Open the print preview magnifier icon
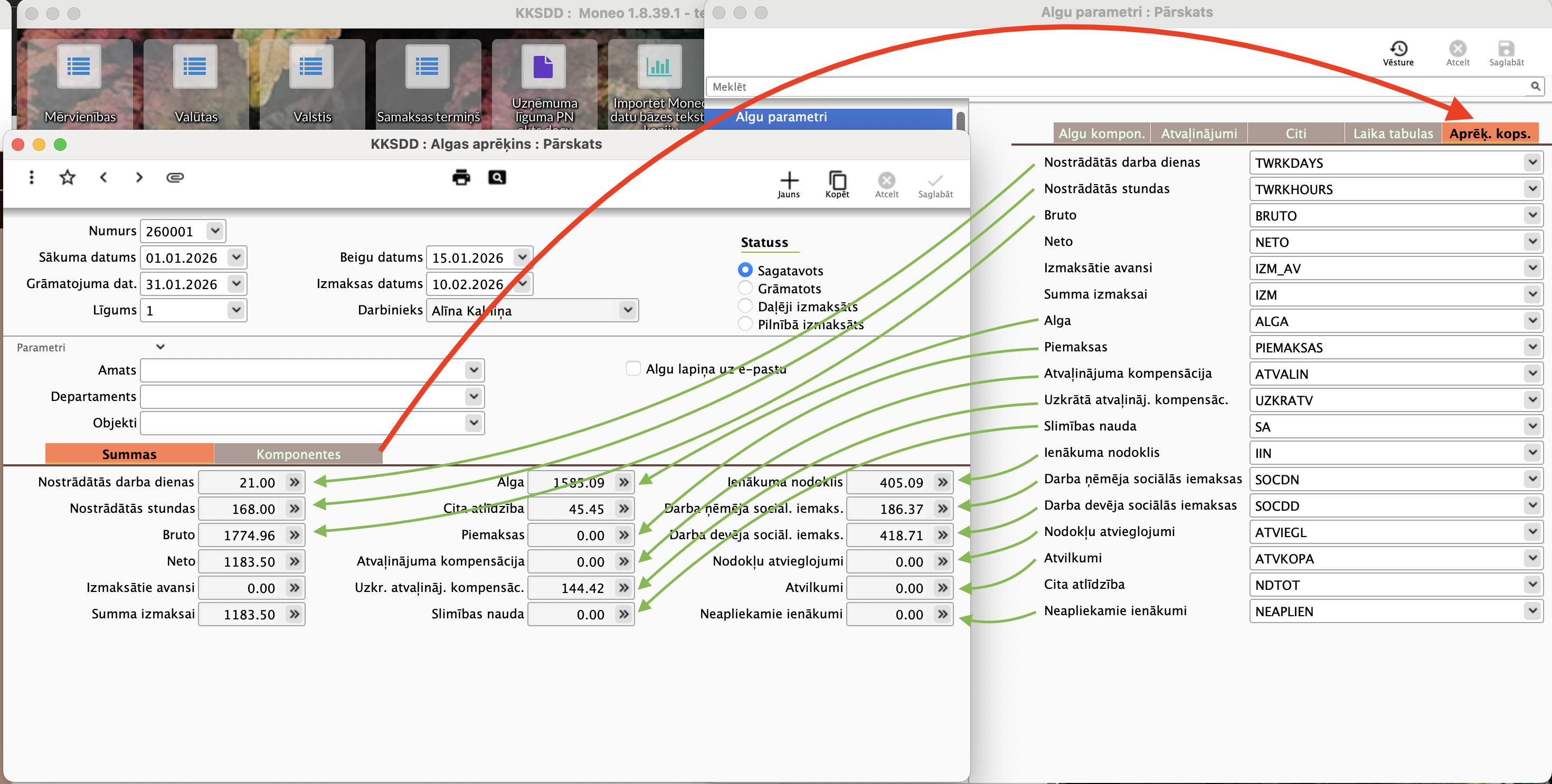The width and height of the screenshot is (1552, 784). pyautogui.click(x=496, y=177)
